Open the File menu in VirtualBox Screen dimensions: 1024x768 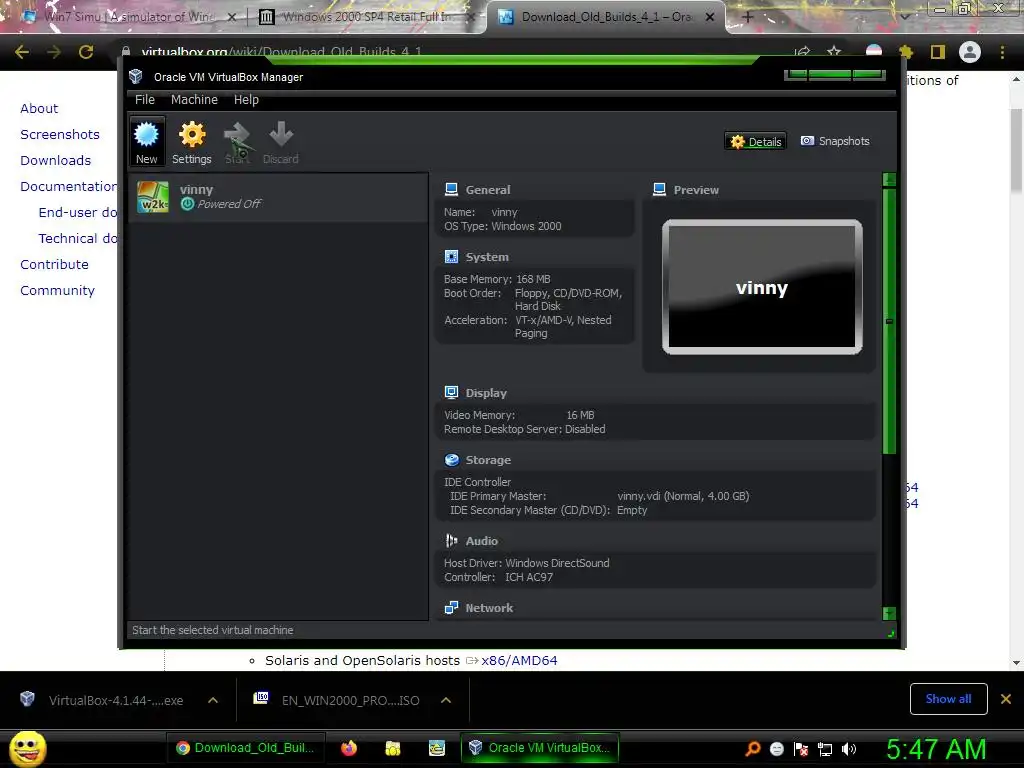pyautogui.click(x=145, y=100)
